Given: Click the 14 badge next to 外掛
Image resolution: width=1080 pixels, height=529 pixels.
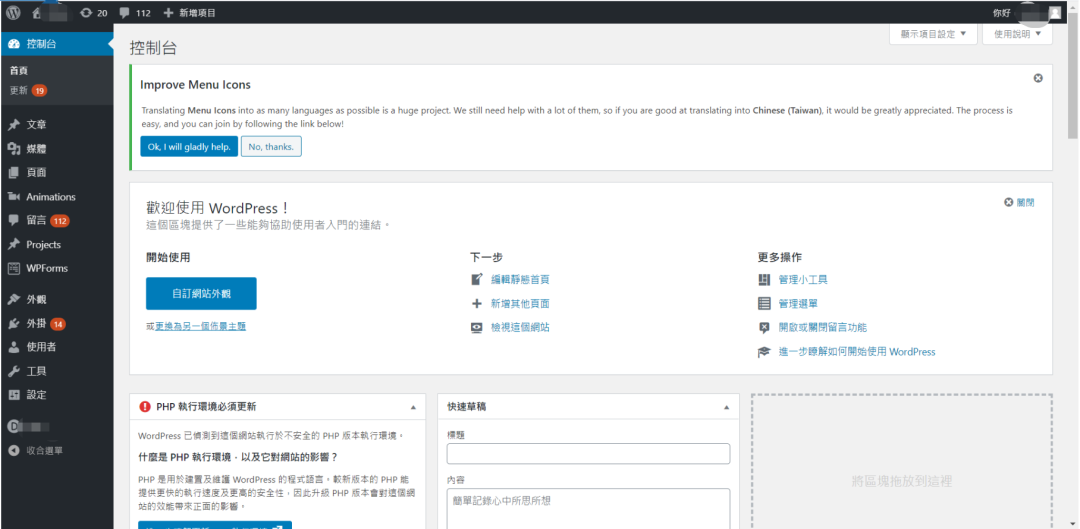Looking at the screenshot, I should point(58,324).
